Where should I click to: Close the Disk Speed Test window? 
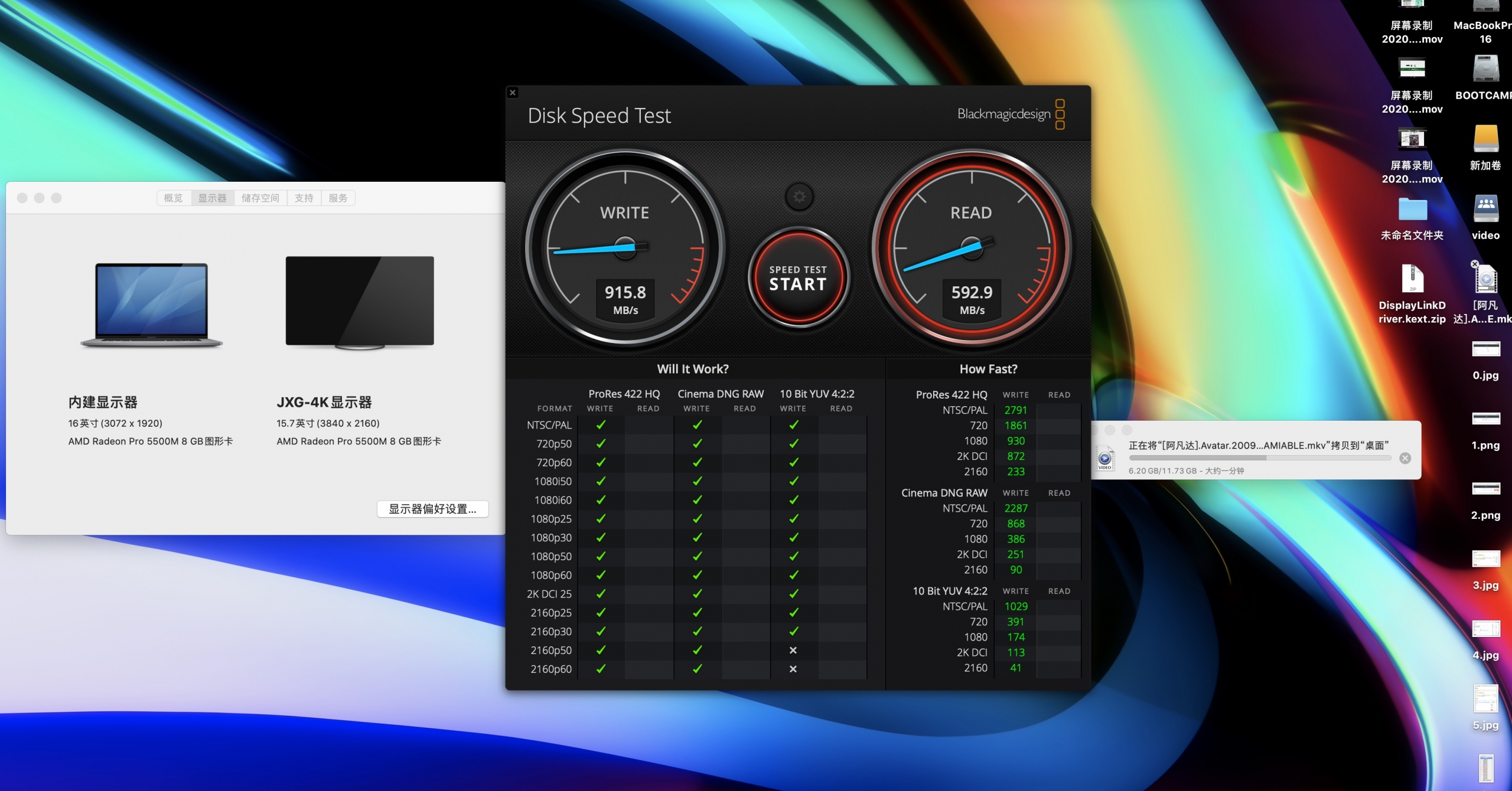513,93
